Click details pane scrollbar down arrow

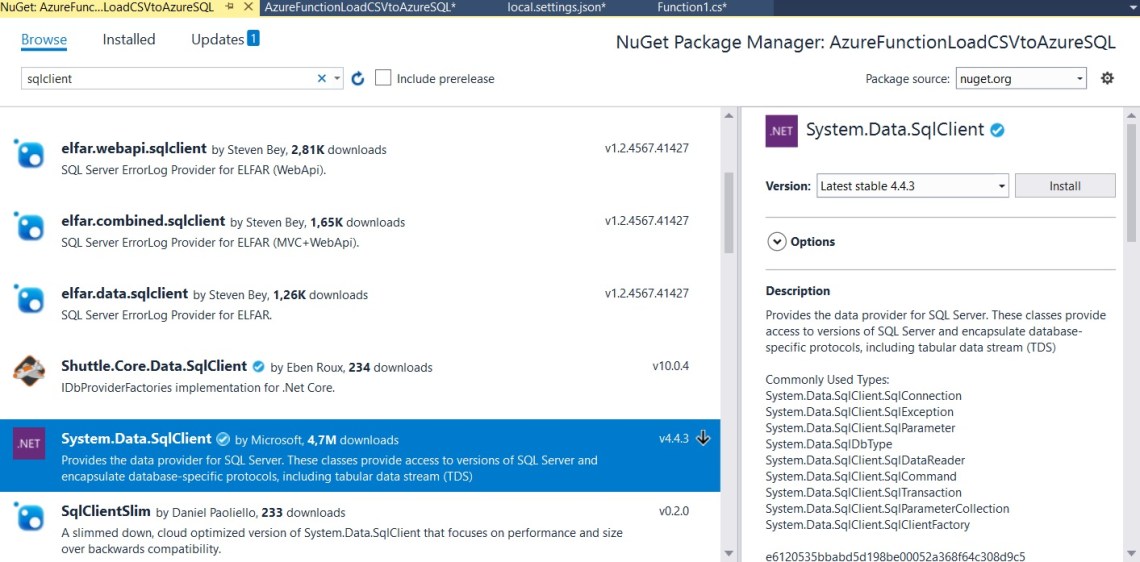pos(1131,554)
